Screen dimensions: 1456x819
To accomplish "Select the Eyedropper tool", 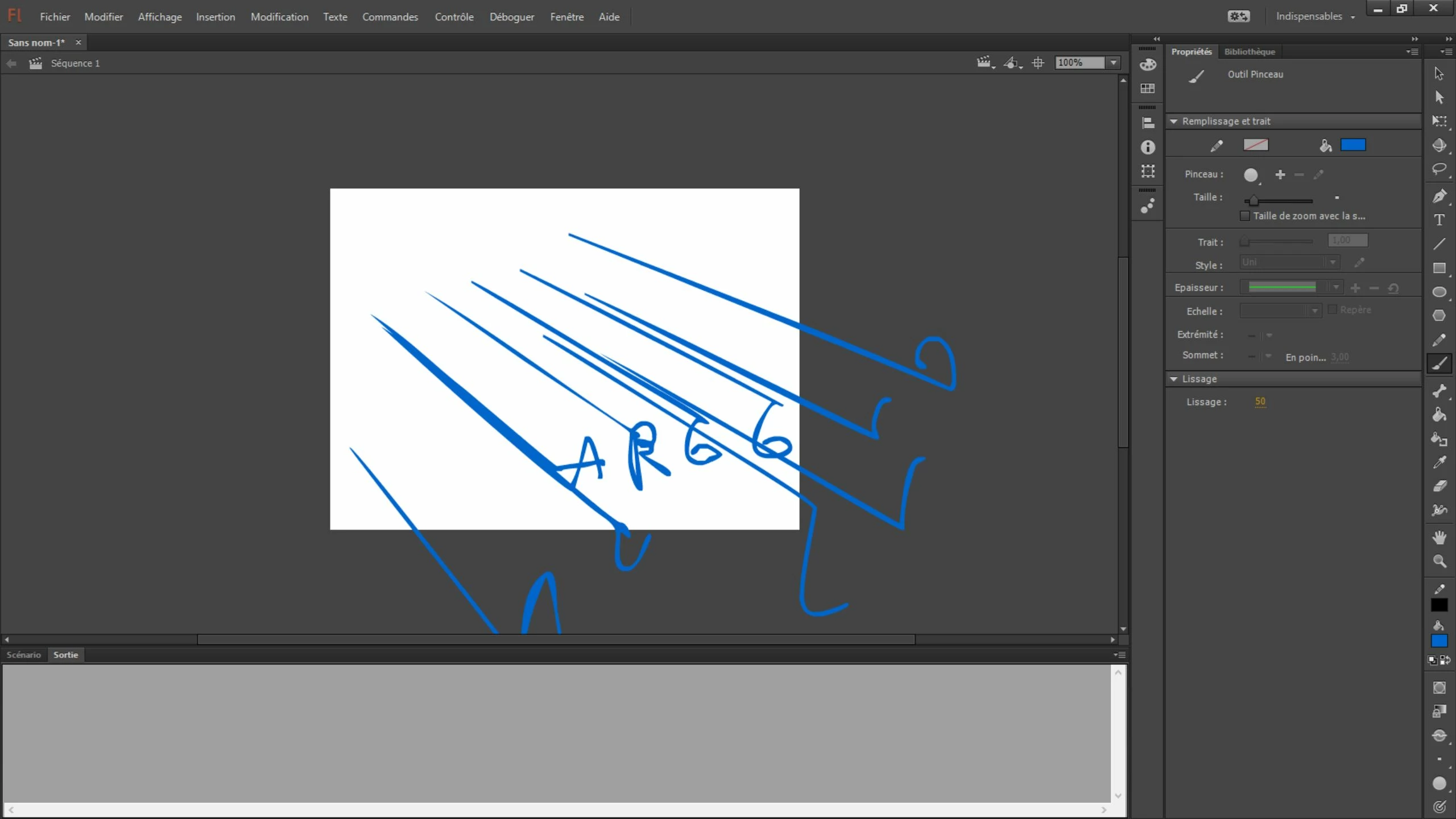I will pyautogui.click(x=1439, y=462).
